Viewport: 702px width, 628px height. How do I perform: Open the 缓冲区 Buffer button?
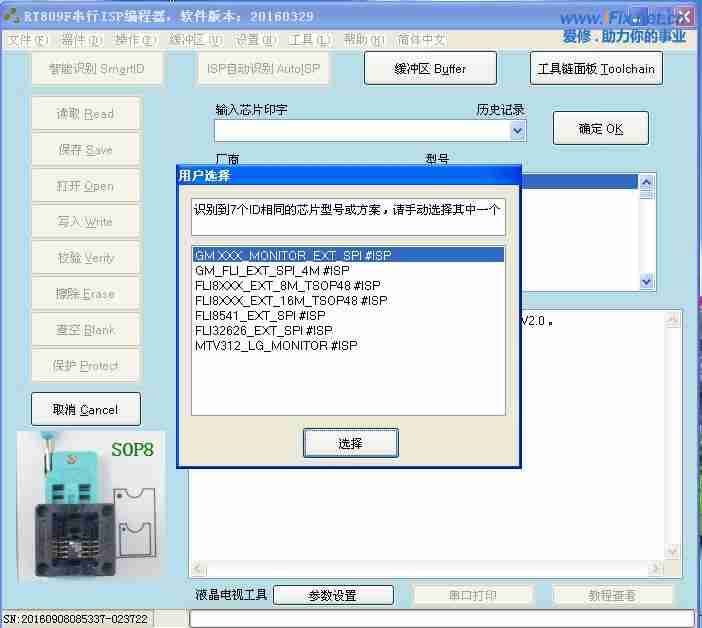tap(430, 69)
